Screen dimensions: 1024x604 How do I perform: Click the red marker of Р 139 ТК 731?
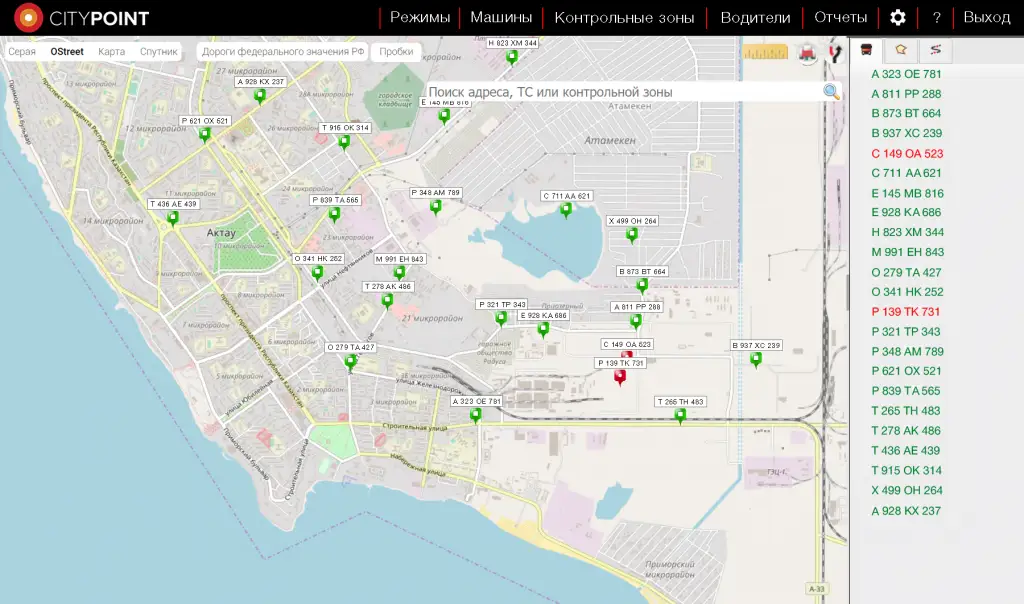pyautogui.click(x=620, y=378)
